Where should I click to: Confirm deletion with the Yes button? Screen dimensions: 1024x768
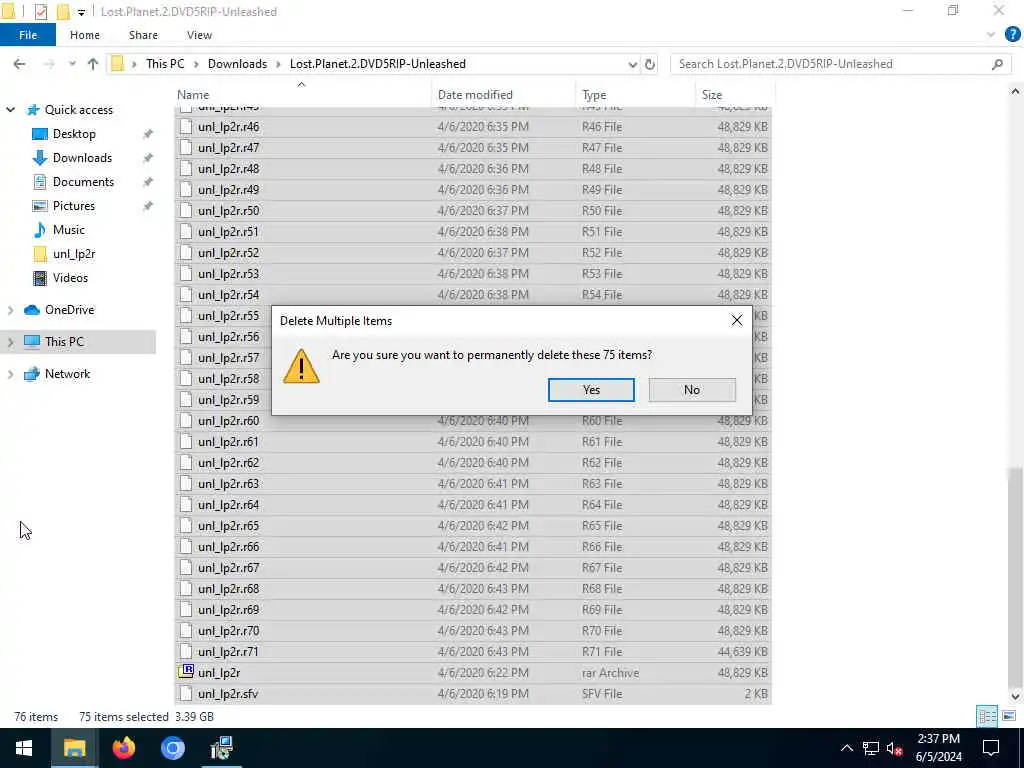click(591, 390)
